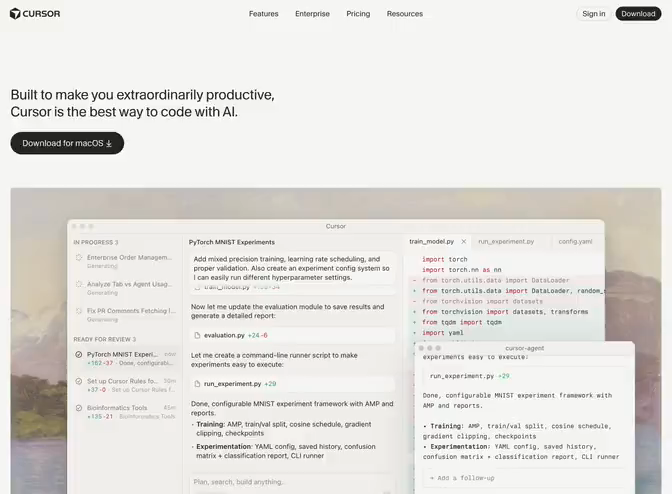Open the Features menu item
This screenshot has width=672, height=494.
[x=264, y=14]
